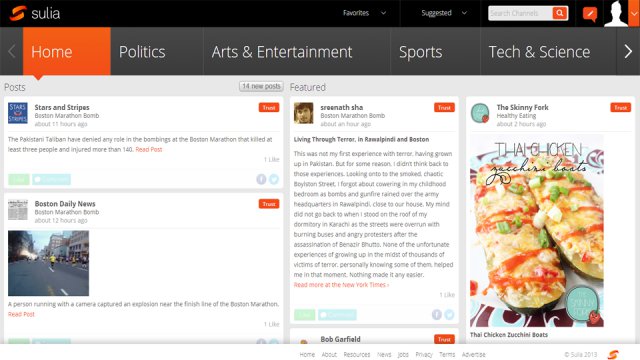Click the Sulia logo in the header
Screen dimensions: 640x360
coord(35,13)
